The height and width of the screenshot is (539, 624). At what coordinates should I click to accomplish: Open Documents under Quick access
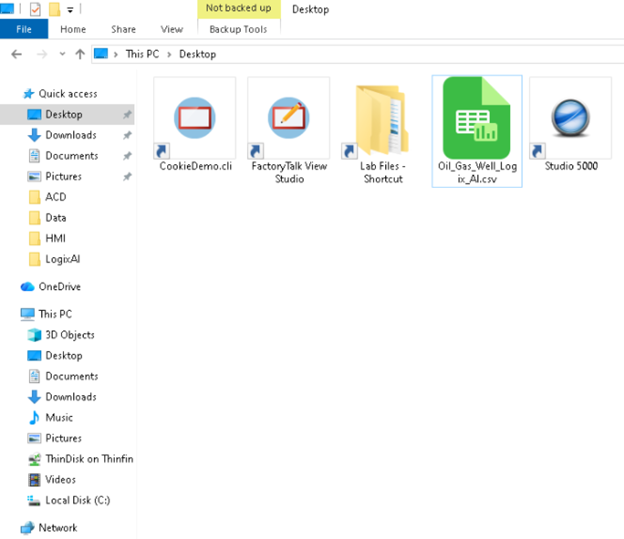(x=71, y=156)
